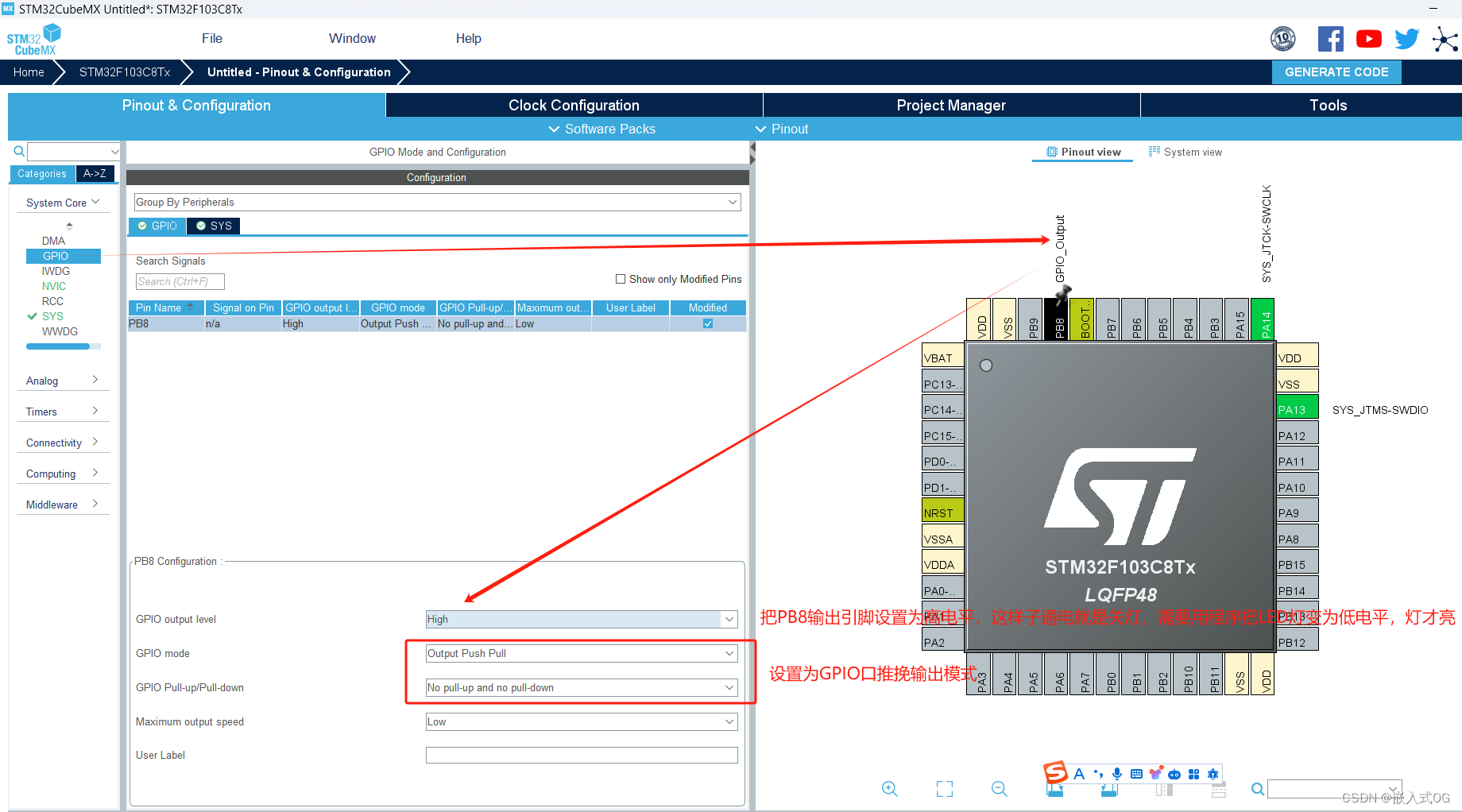The width and height of the screenshot is (1462, 812).
Task: Open the Sogou soft keyboard
Action: (1136, 774)
